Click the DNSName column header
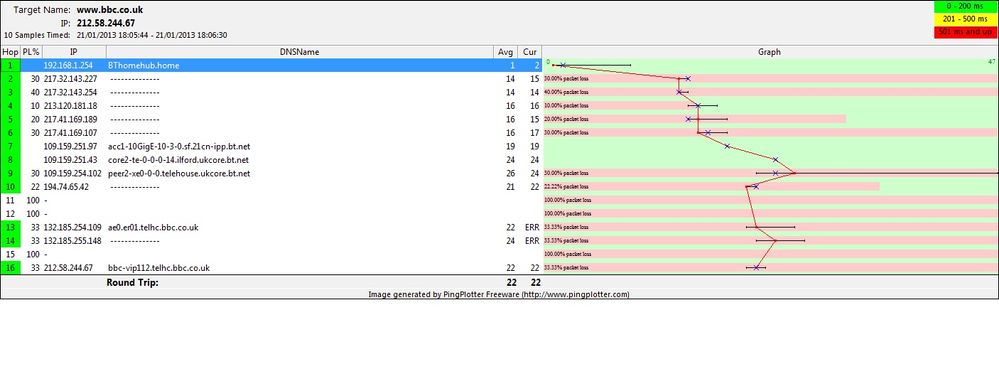 tap(299, 52)
